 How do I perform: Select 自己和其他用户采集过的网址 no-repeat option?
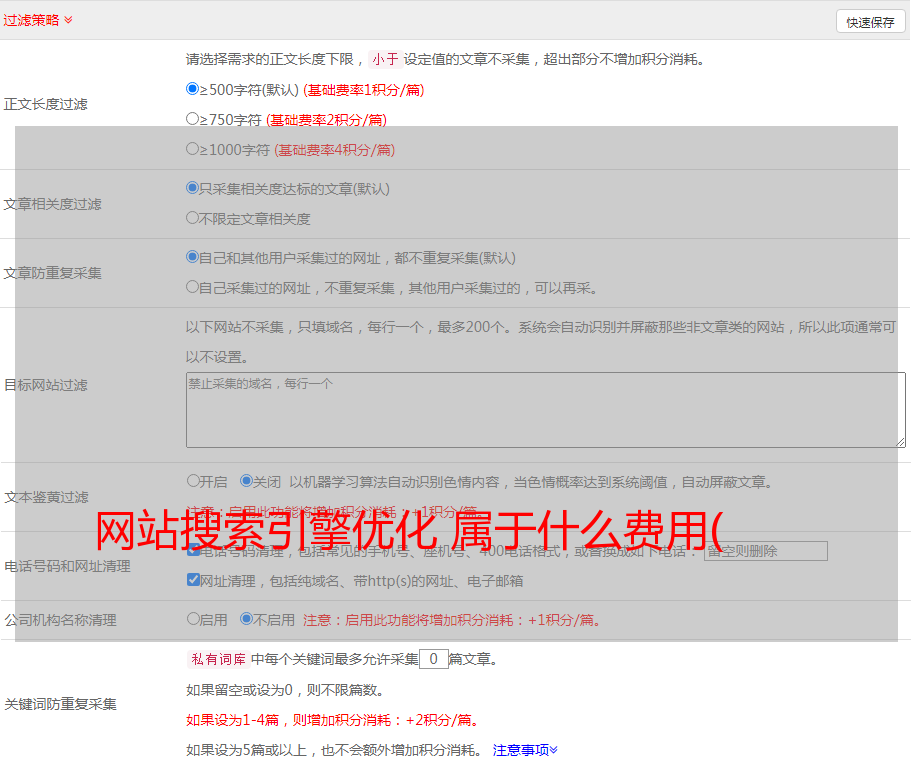(193, 257)
